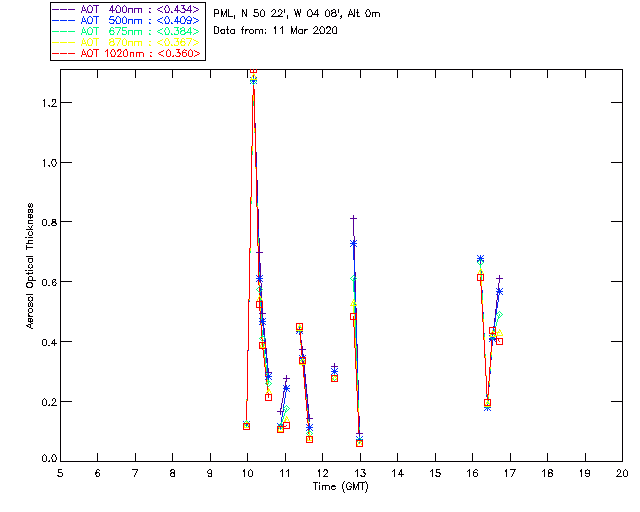This screenshot has height=512, width=640.
Task: Click the x-axis hour label 12
Action: click(322, 473)
